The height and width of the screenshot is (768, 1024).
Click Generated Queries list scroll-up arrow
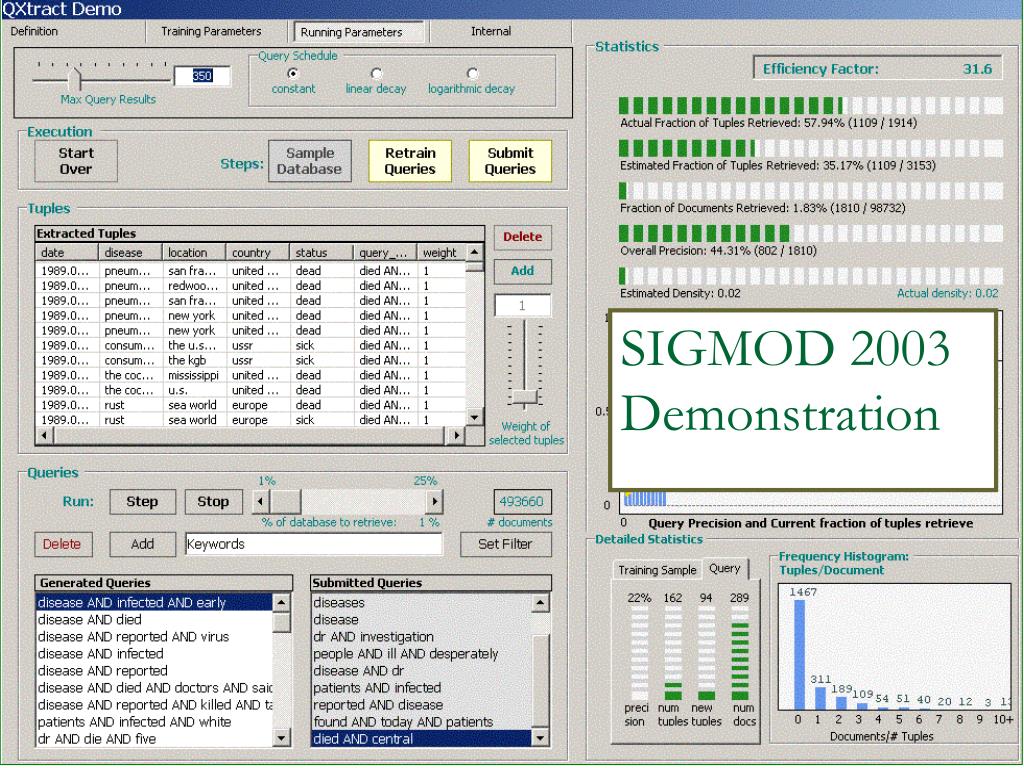tap(281, 602)
